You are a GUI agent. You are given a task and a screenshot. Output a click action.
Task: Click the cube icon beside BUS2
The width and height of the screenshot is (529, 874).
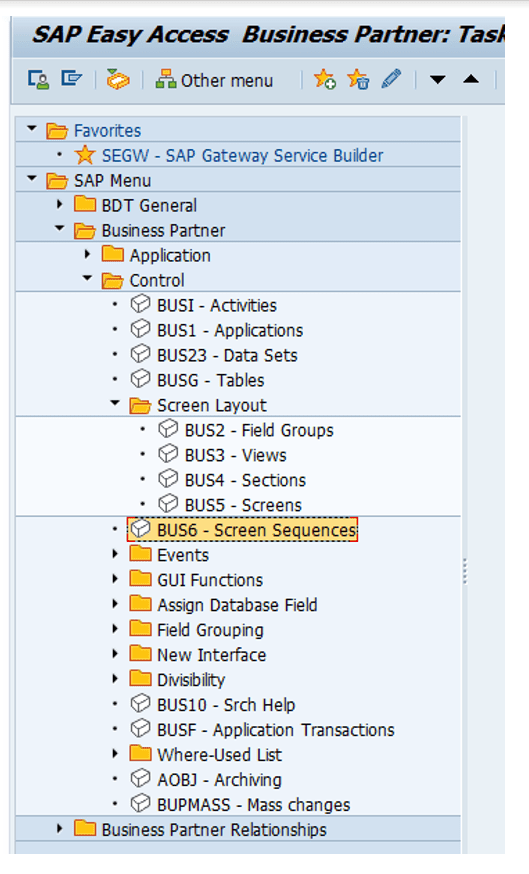[168, 429]
